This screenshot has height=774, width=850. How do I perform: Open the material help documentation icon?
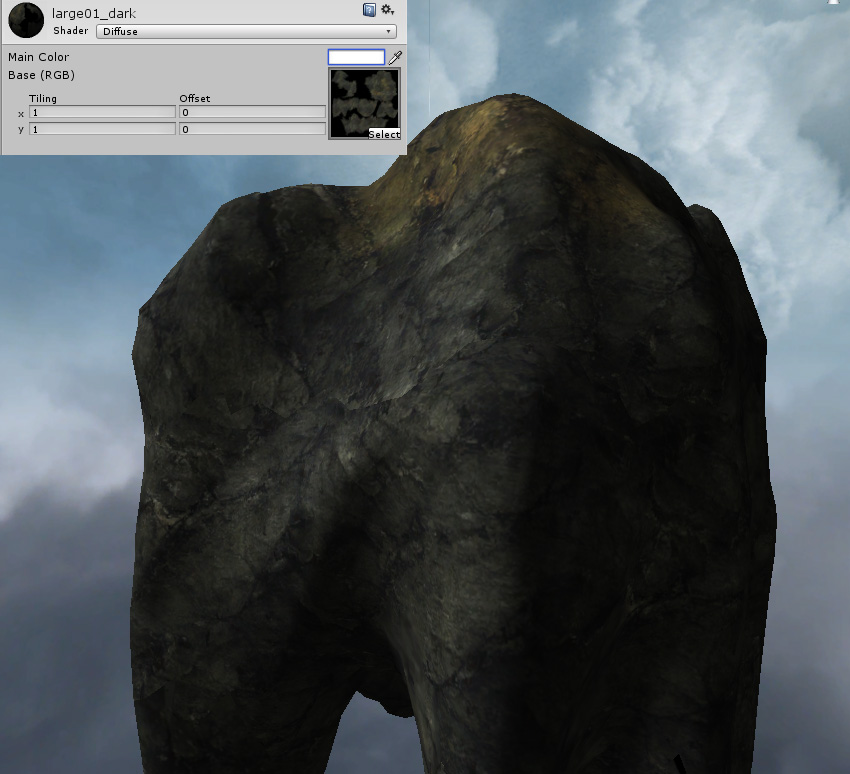370,10
